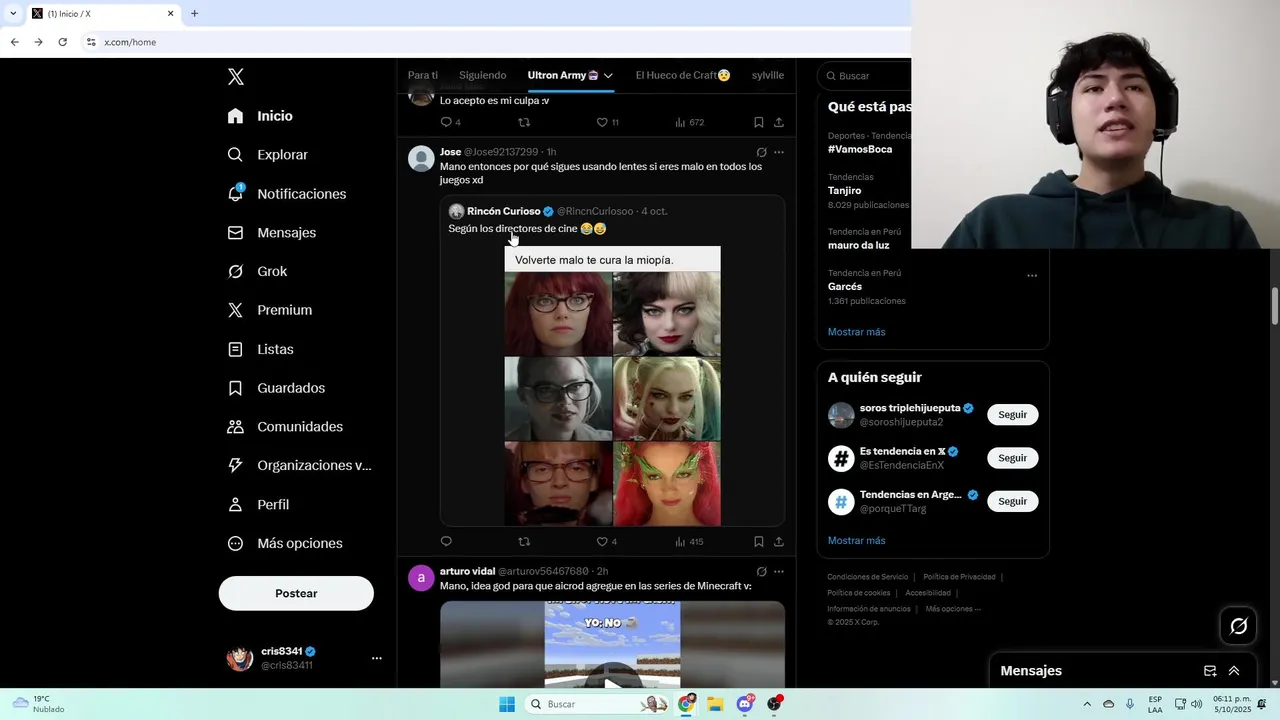The image size is (1280, 720).
Task: Follow Tendencias en Argentina account
Action: pos(1012,501)
